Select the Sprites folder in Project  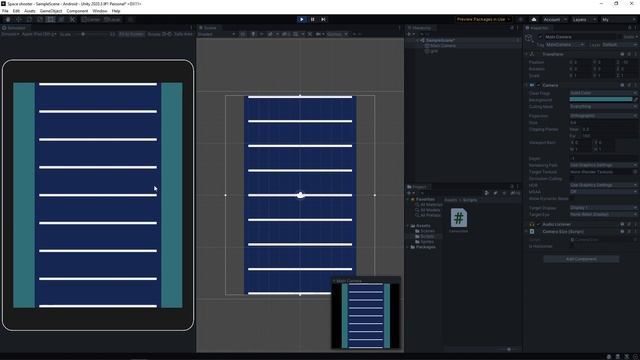point(424,242)
